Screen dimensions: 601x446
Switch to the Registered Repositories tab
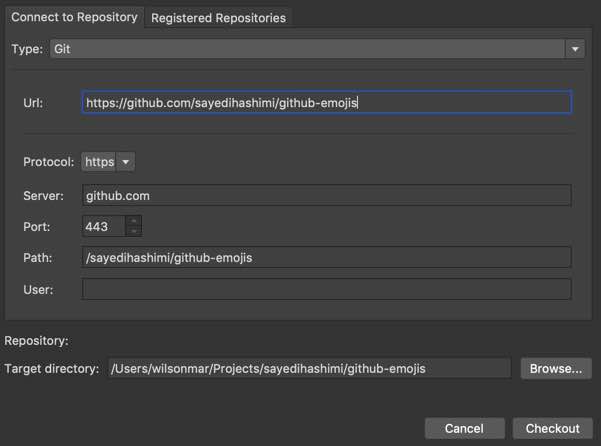[218, 18]
